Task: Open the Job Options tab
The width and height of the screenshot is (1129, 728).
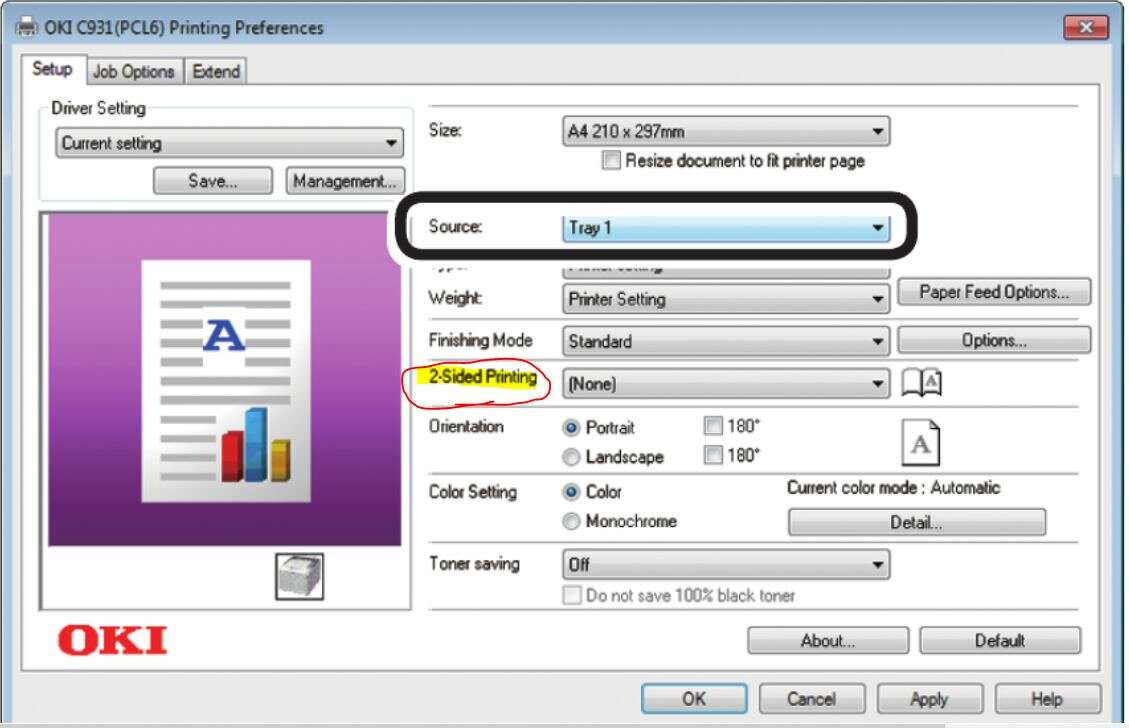Action: click(x=134, y=71)
